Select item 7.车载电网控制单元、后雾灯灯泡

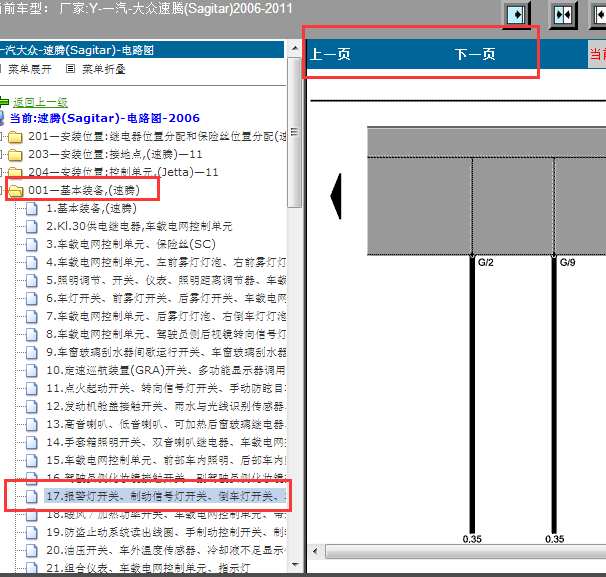tap(166, 316)
